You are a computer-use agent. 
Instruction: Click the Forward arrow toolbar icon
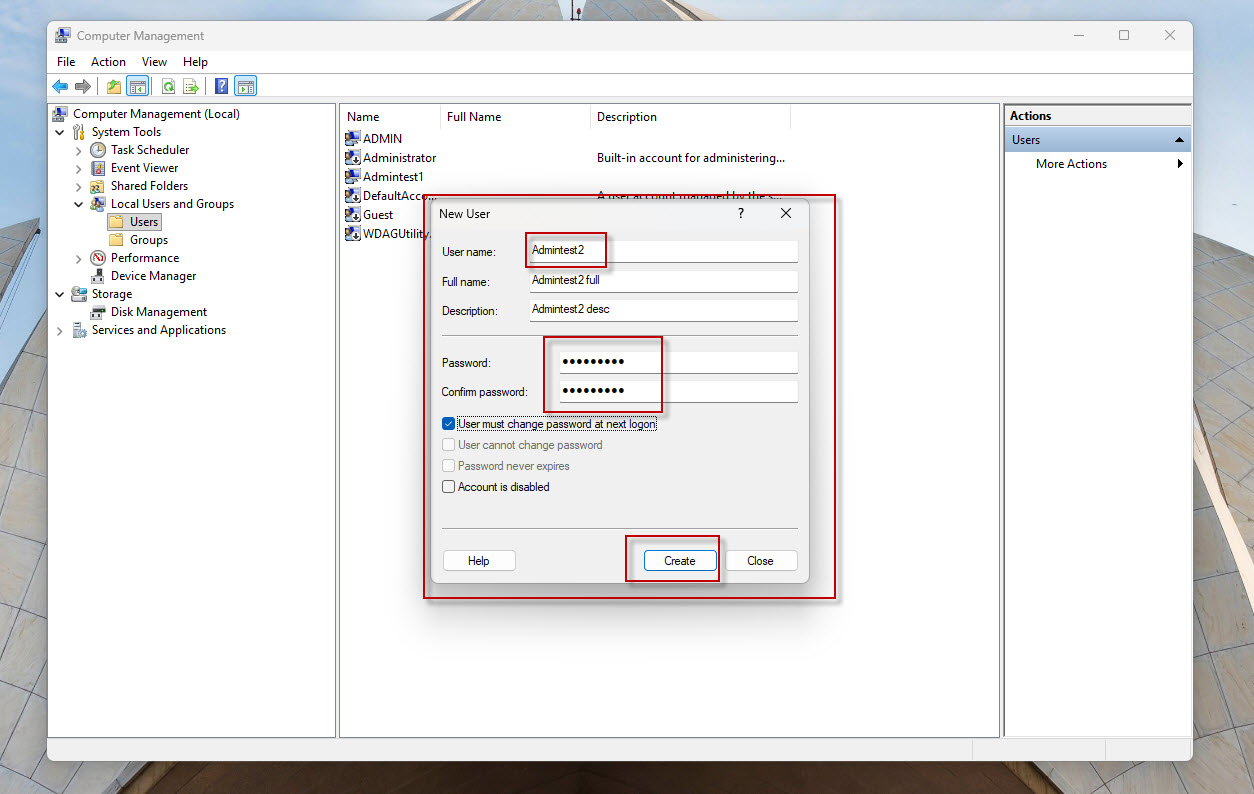tap(83, 87)
